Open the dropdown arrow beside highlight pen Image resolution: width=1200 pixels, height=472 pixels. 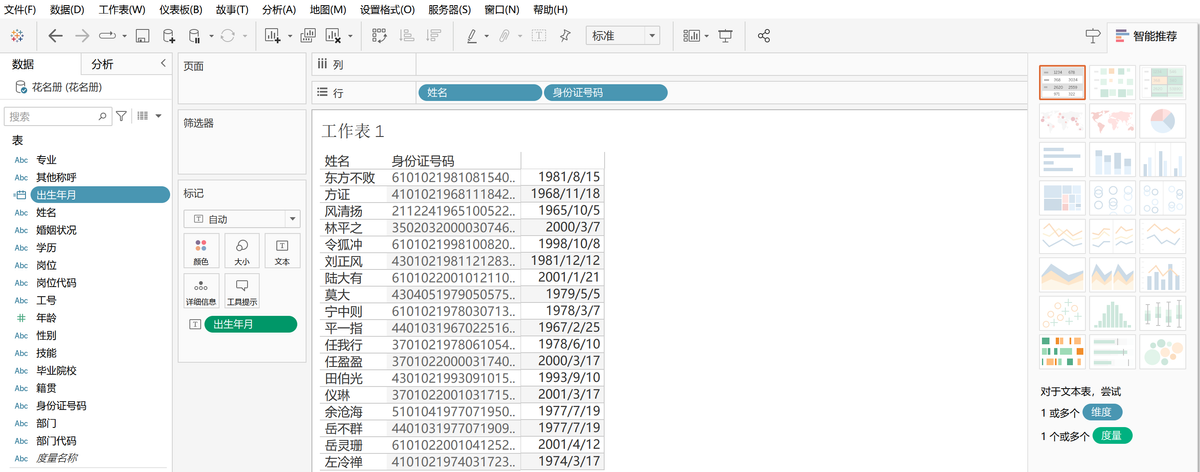coord(487,37)
